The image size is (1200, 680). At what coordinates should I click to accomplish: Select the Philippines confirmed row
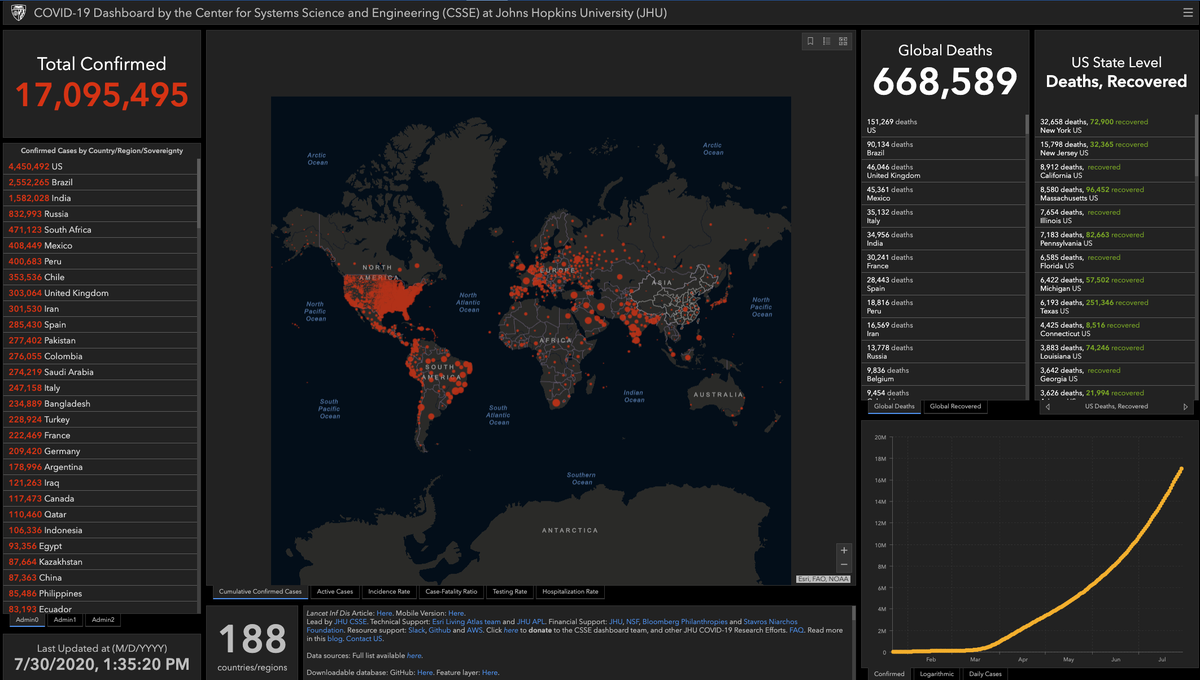[100, 593]
